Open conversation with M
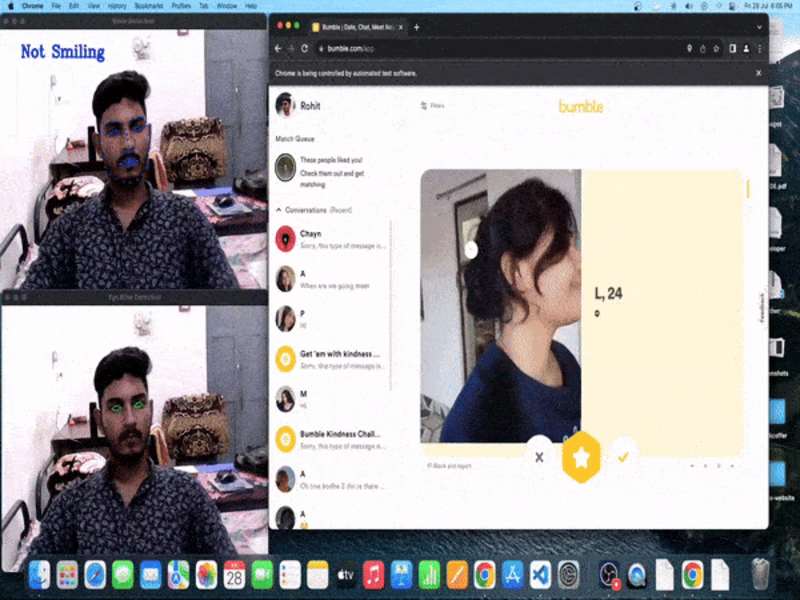This screenshot has width=800, height=600. click(332, 399)
